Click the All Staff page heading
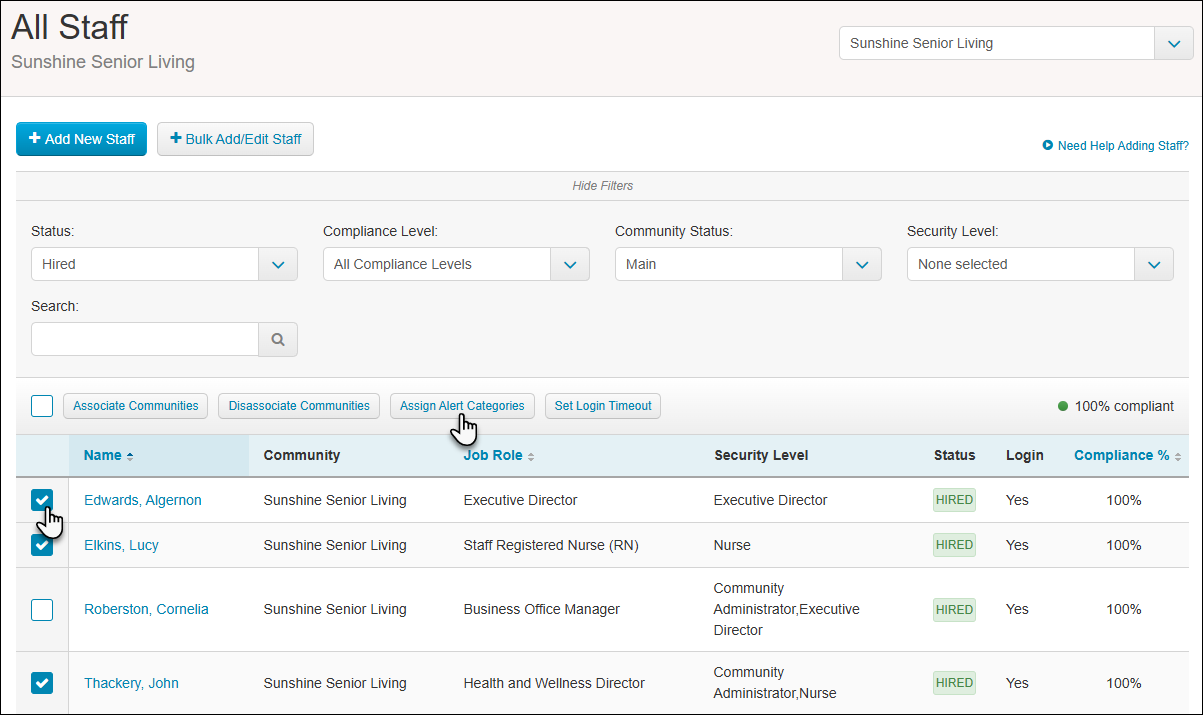Image resolution: width=1203 pixels, height=715 pixels. (69, 26)
